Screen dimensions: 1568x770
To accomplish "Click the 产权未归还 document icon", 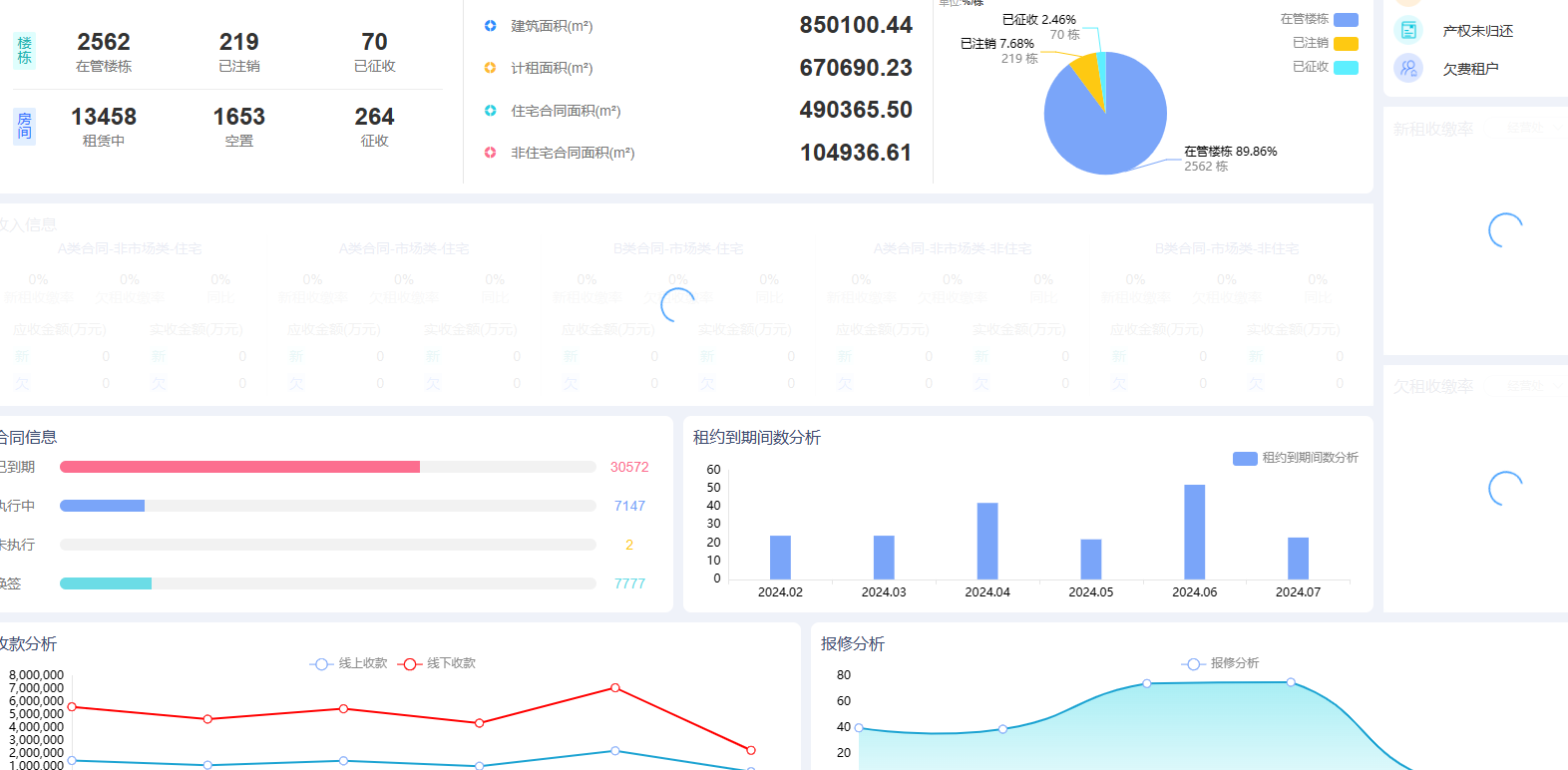I will point(1408,30).
